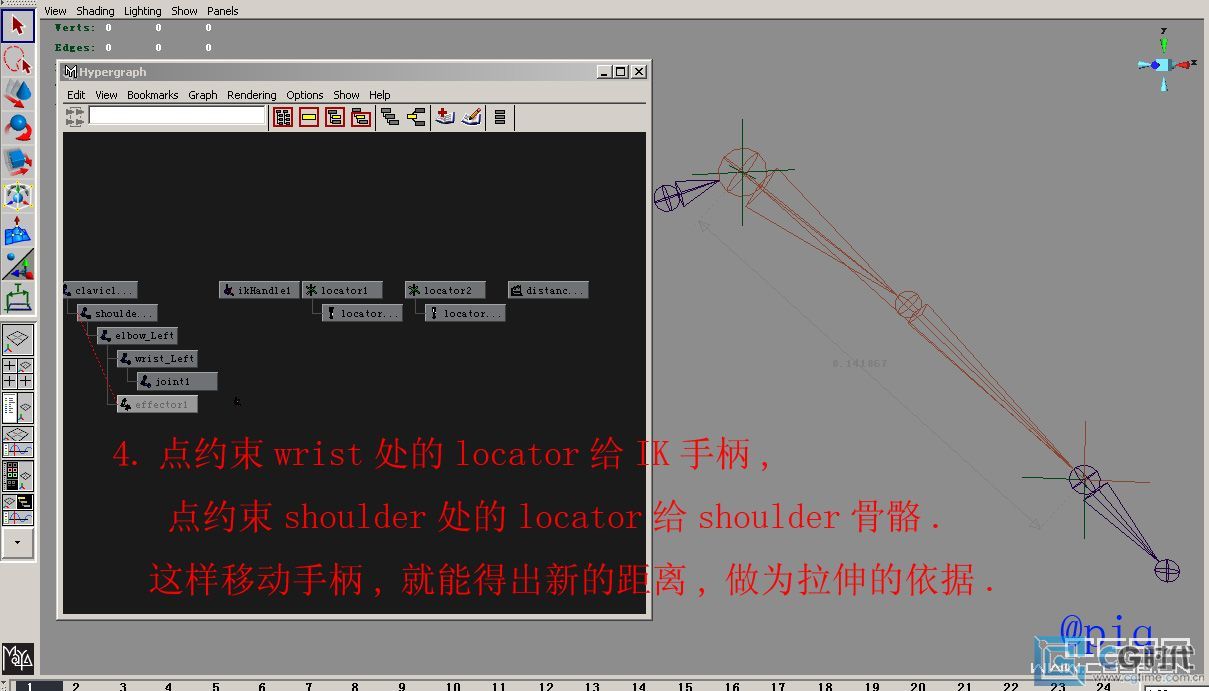Select the elbow_Left joint node
The width and height of the screenshot is (1209, 691).
(x=138, y=336)
